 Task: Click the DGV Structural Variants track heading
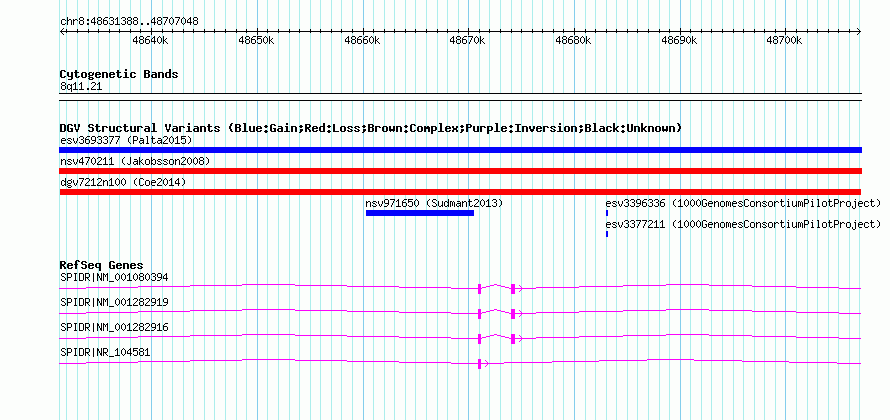[371, 128]
